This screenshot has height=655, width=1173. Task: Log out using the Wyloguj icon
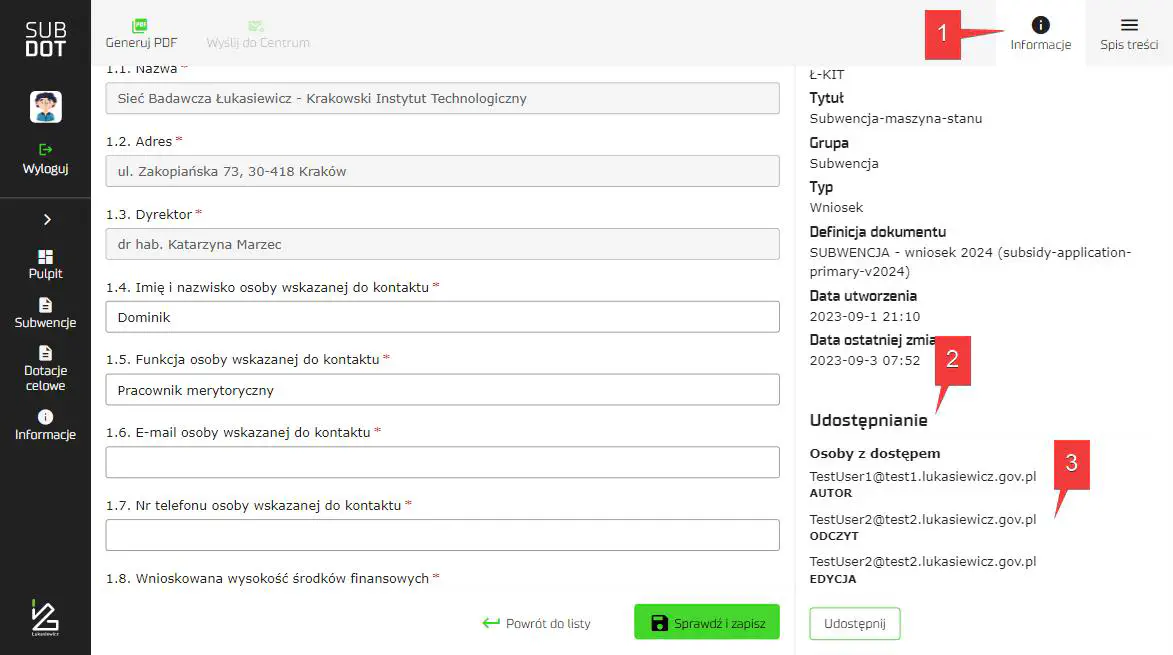pyautogui.click(x=45, y=150)
